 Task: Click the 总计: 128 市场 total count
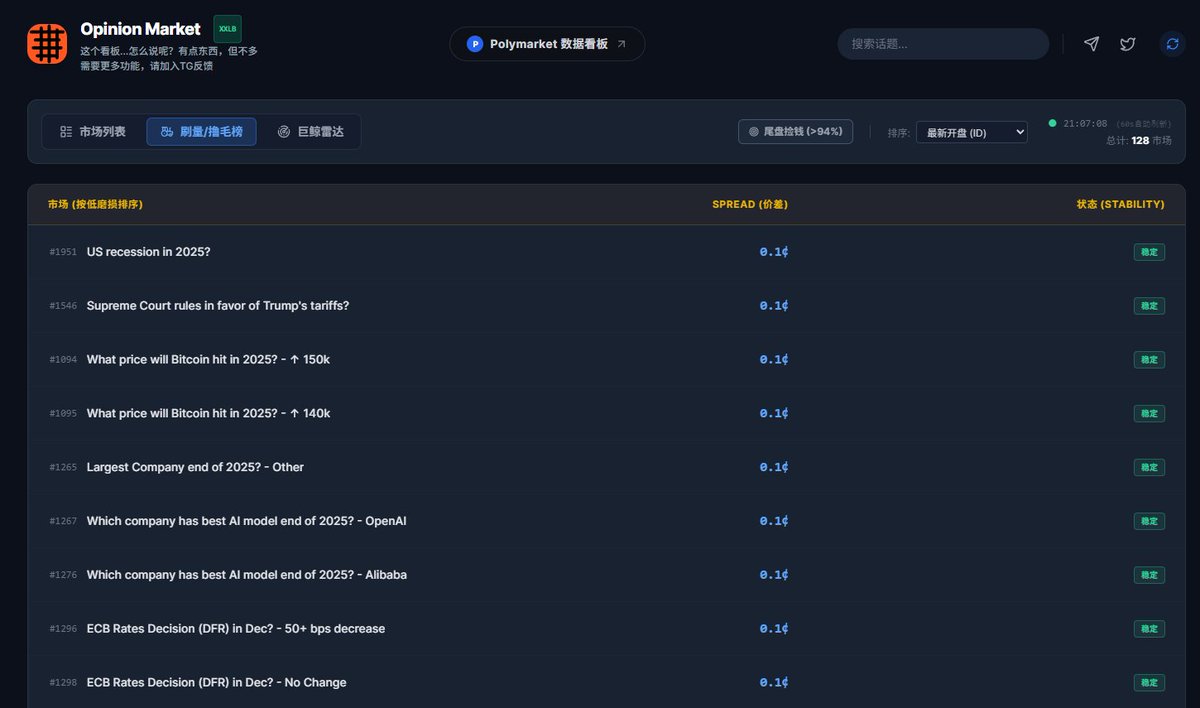pos(1139,141)
